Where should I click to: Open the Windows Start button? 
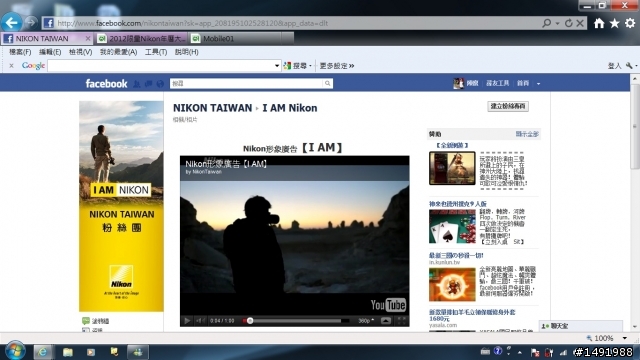click(15, 351)
